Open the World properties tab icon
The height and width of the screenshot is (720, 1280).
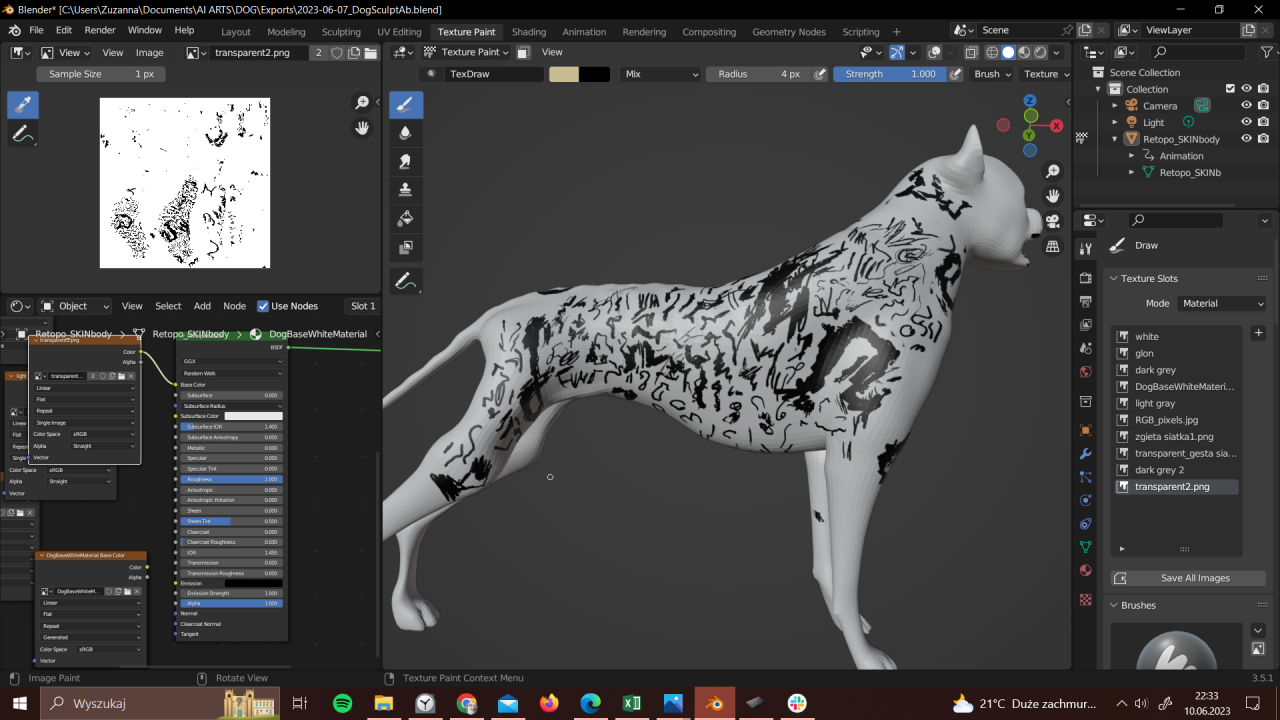click(1086, 372)
